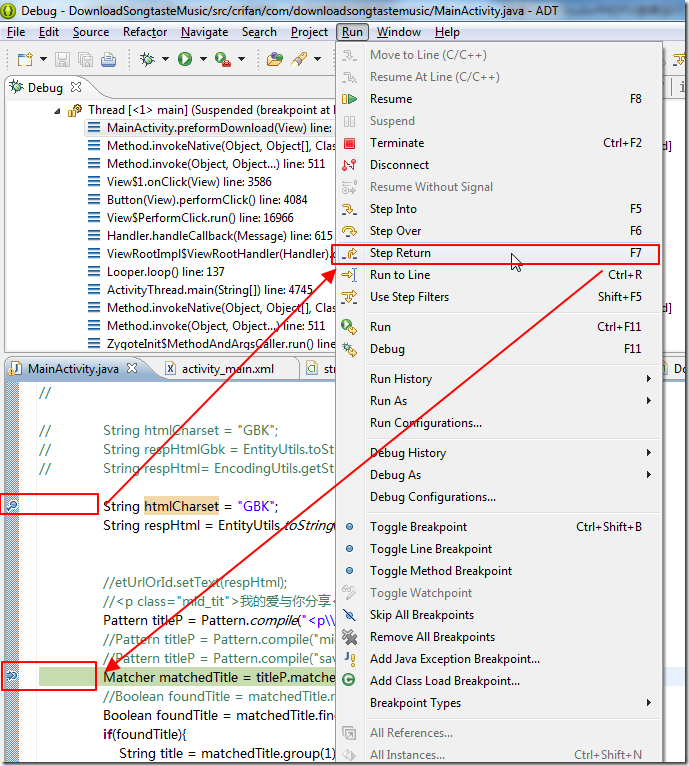Image resolution: width=689 pixels, height=766 pixels.
Task: Click the search flashlight toolbar icon
Action: (x=299, y=59)
